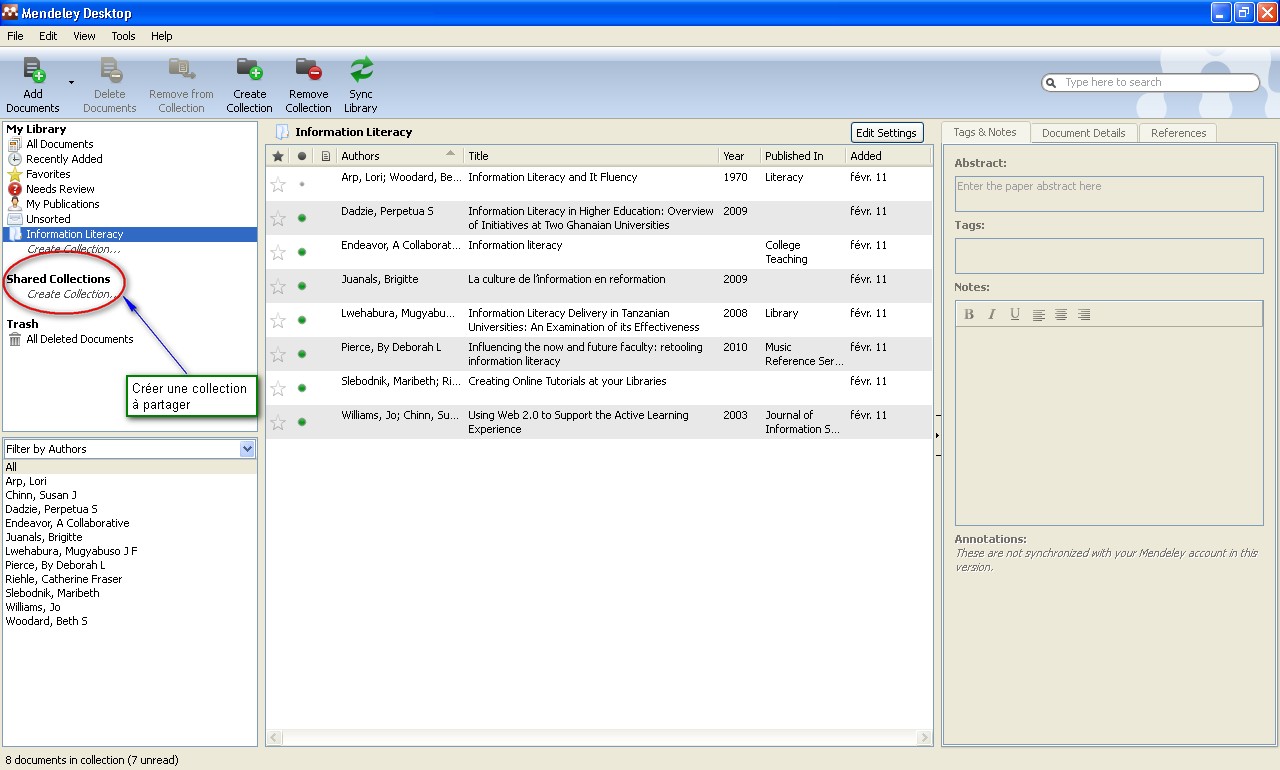Toggle favorite star for Arp, Lori document
Screen dimensions: 1280x770
click(278, 184)
